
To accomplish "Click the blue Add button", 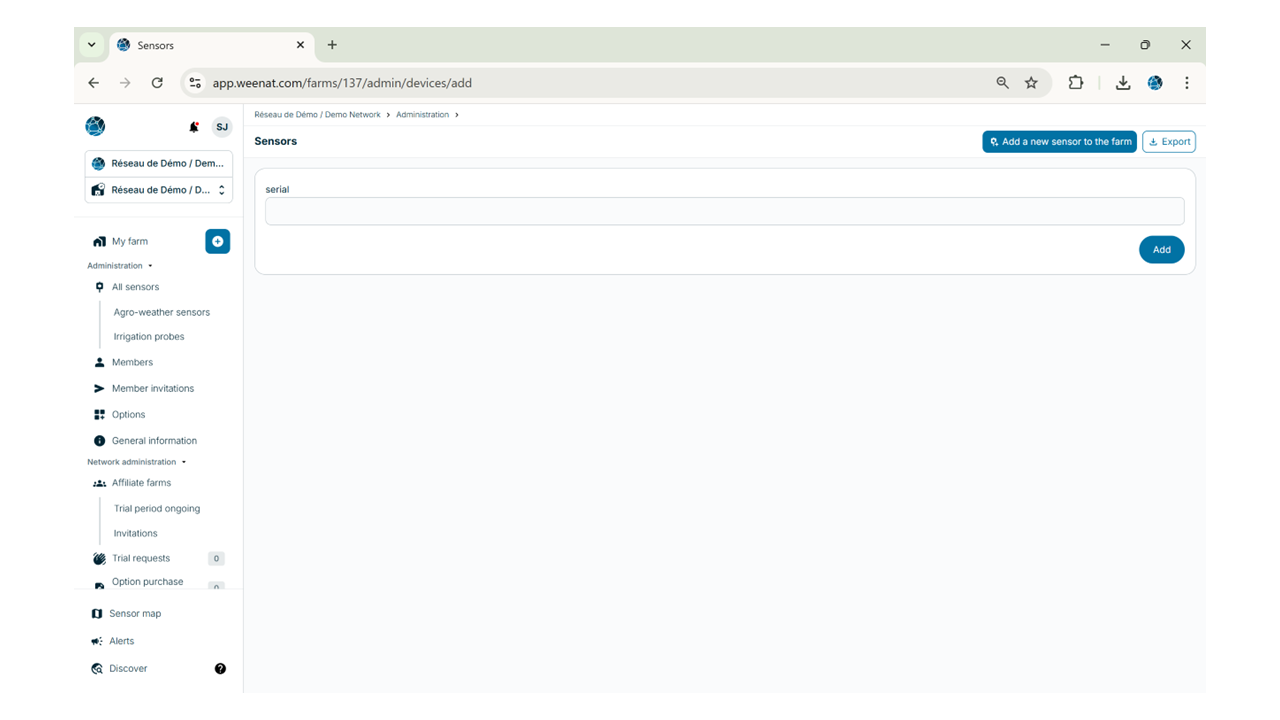I will [1162, 250].
